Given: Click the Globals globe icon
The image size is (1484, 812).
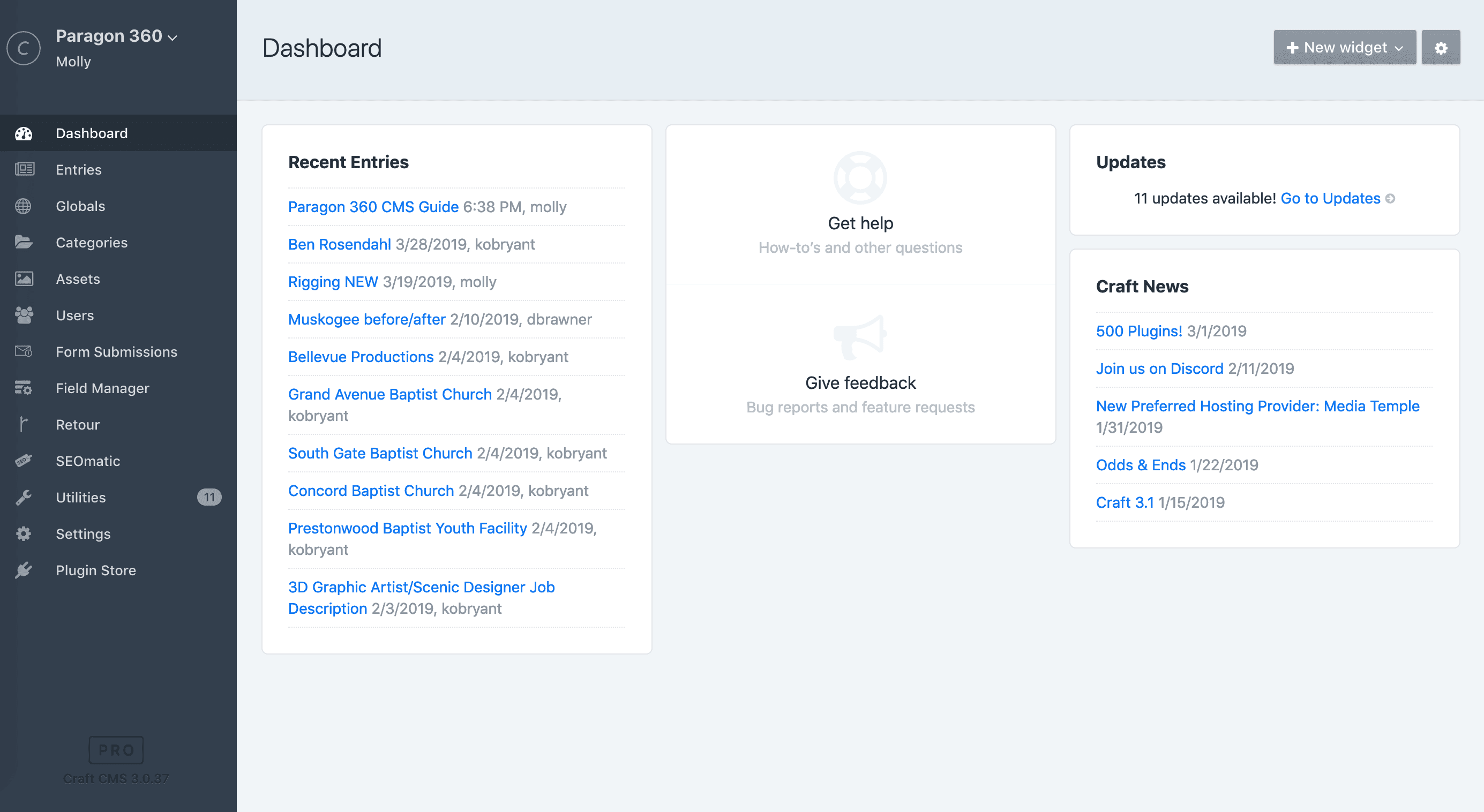Looking at the screenshot, I should tap(24, 206).
